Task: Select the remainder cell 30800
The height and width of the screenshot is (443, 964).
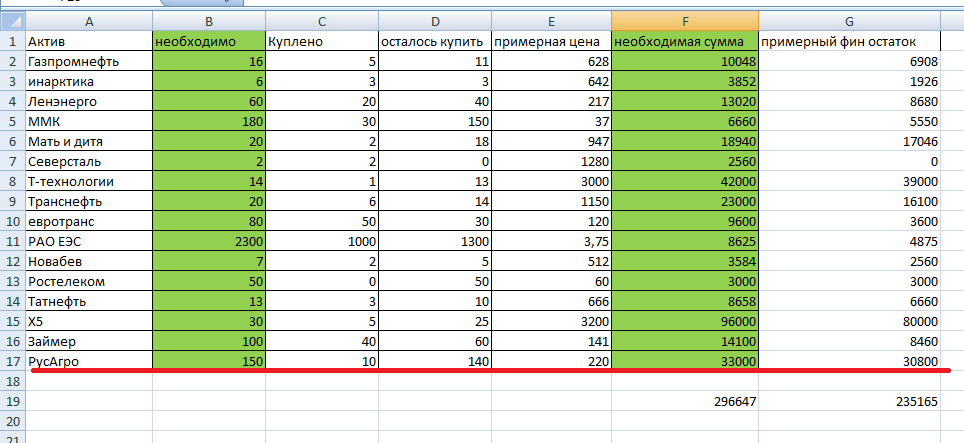Action: pyautogui.click(x=850, y=361)
